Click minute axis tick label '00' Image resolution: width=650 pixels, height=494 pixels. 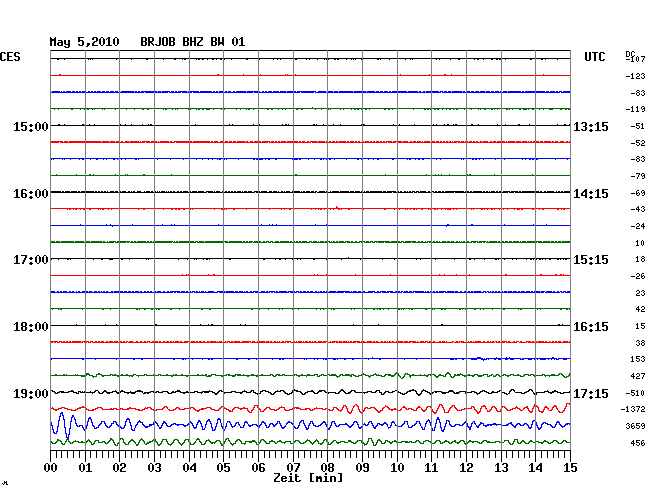point(50,467)
